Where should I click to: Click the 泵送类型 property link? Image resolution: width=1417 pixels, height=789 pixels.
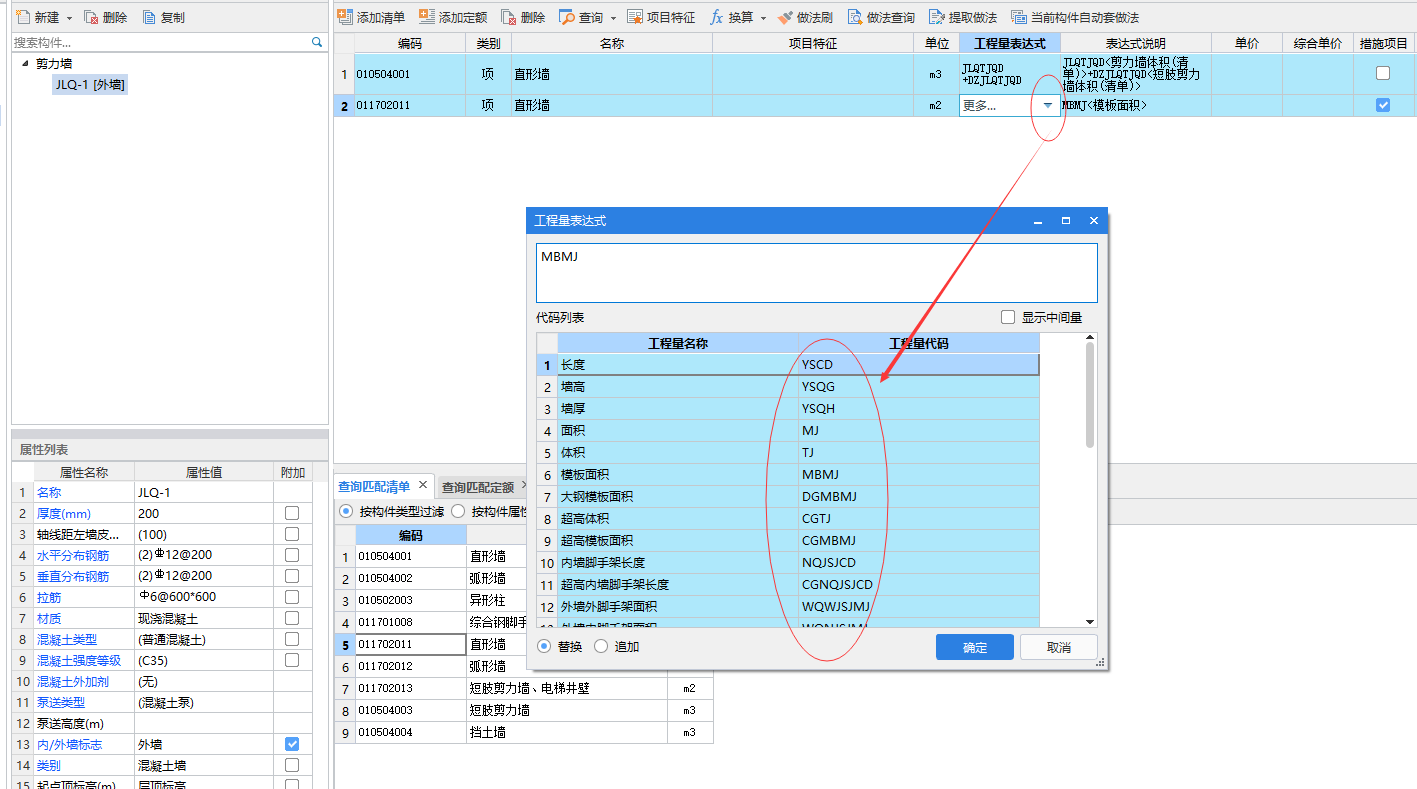click(x=61, y=702)
